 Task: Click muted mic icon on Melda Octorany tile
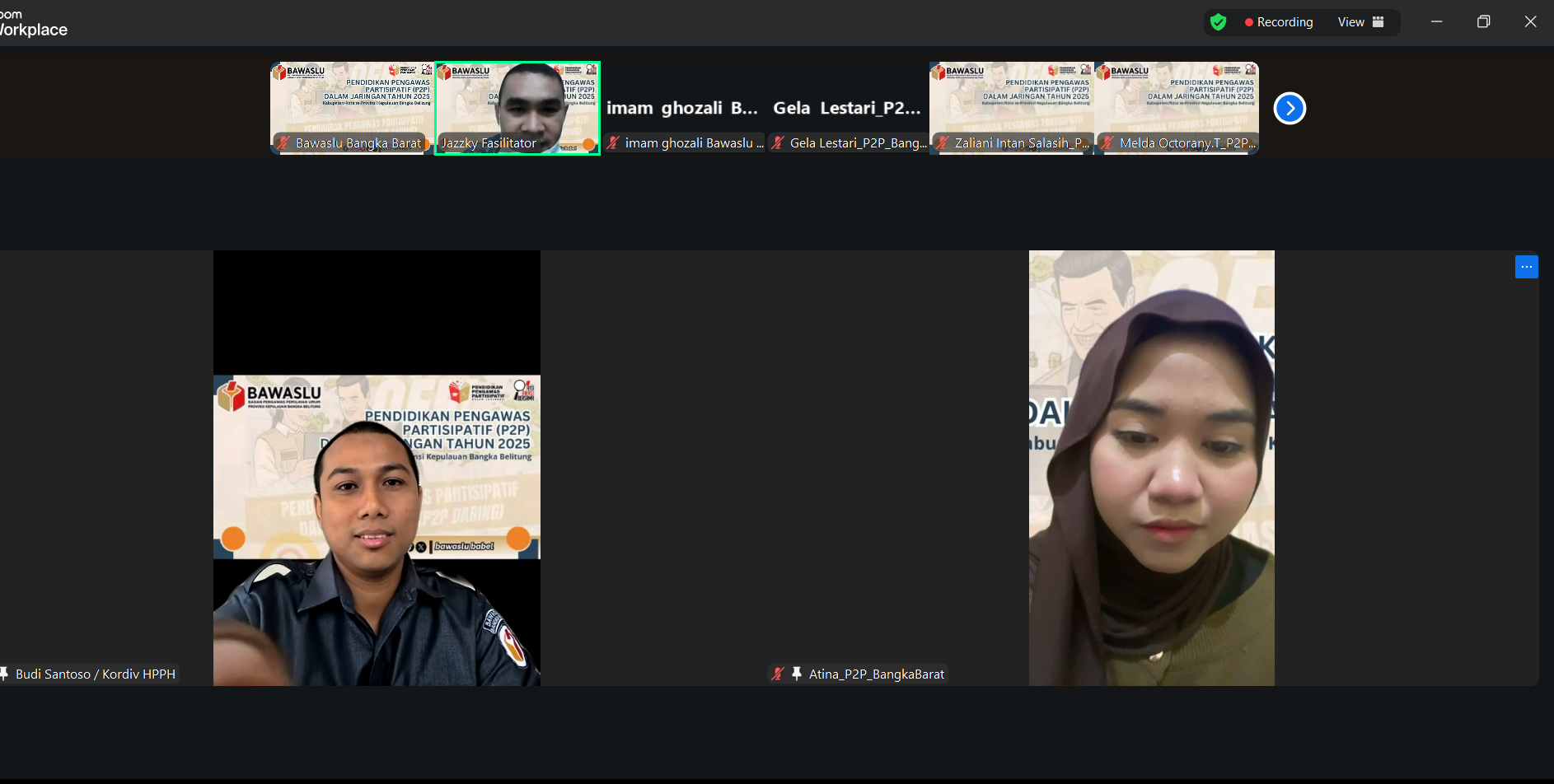coord(1107,143)
